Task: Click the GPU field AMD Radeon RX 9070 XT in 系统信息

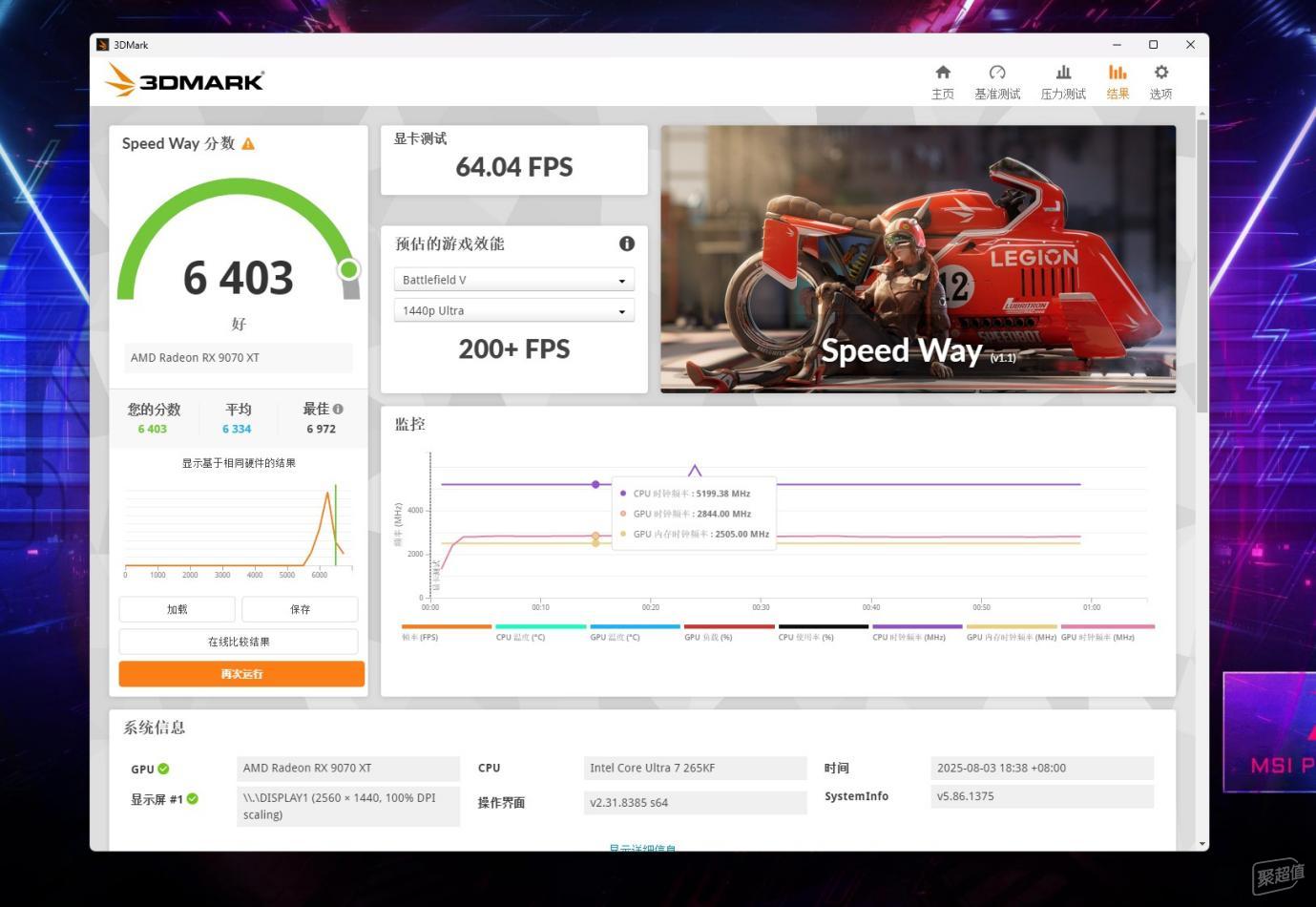Action: coord(348,768)
